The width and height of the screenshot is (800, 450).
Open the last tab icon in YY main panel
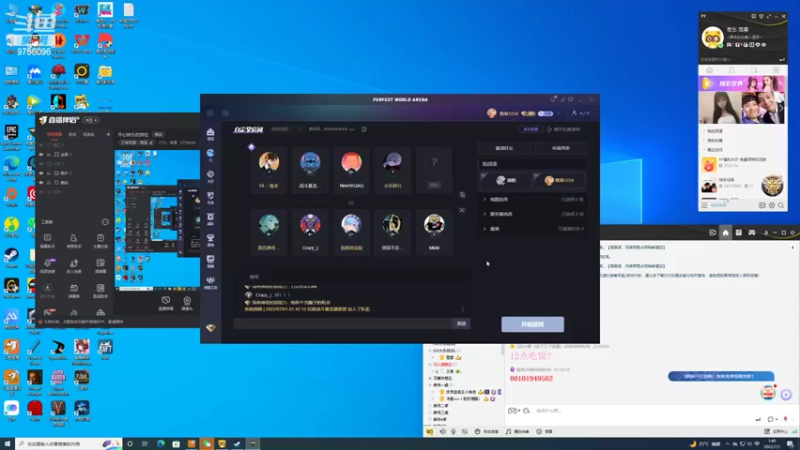point(776,70)
